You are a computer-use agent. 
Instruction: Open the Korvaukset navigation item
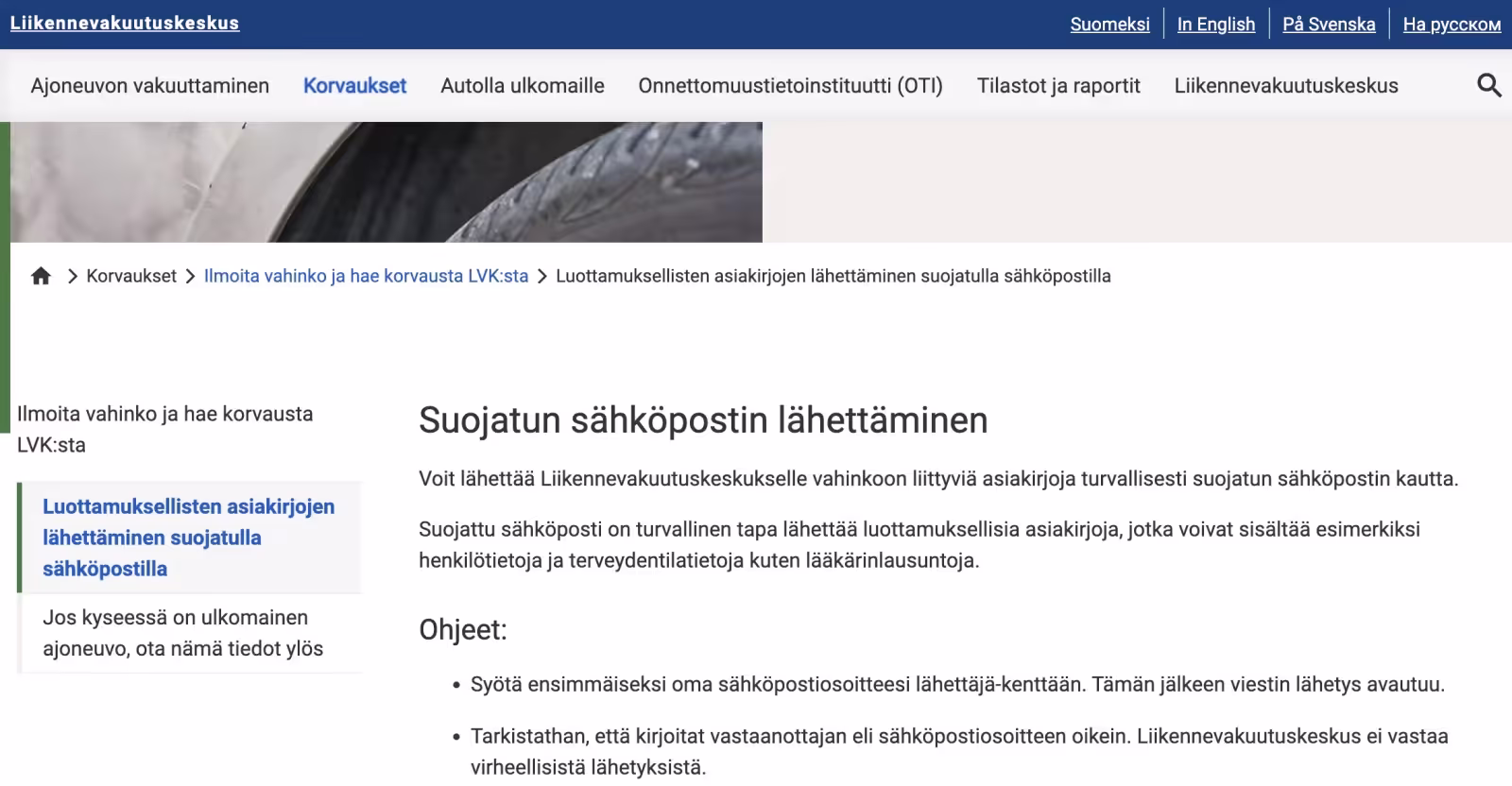point(354,85)
